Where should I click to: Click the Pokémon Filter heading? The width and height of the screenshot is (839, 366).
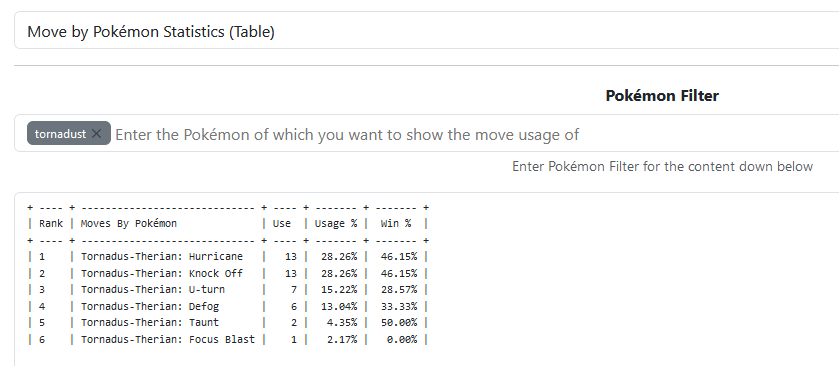(x=662, y=96)
